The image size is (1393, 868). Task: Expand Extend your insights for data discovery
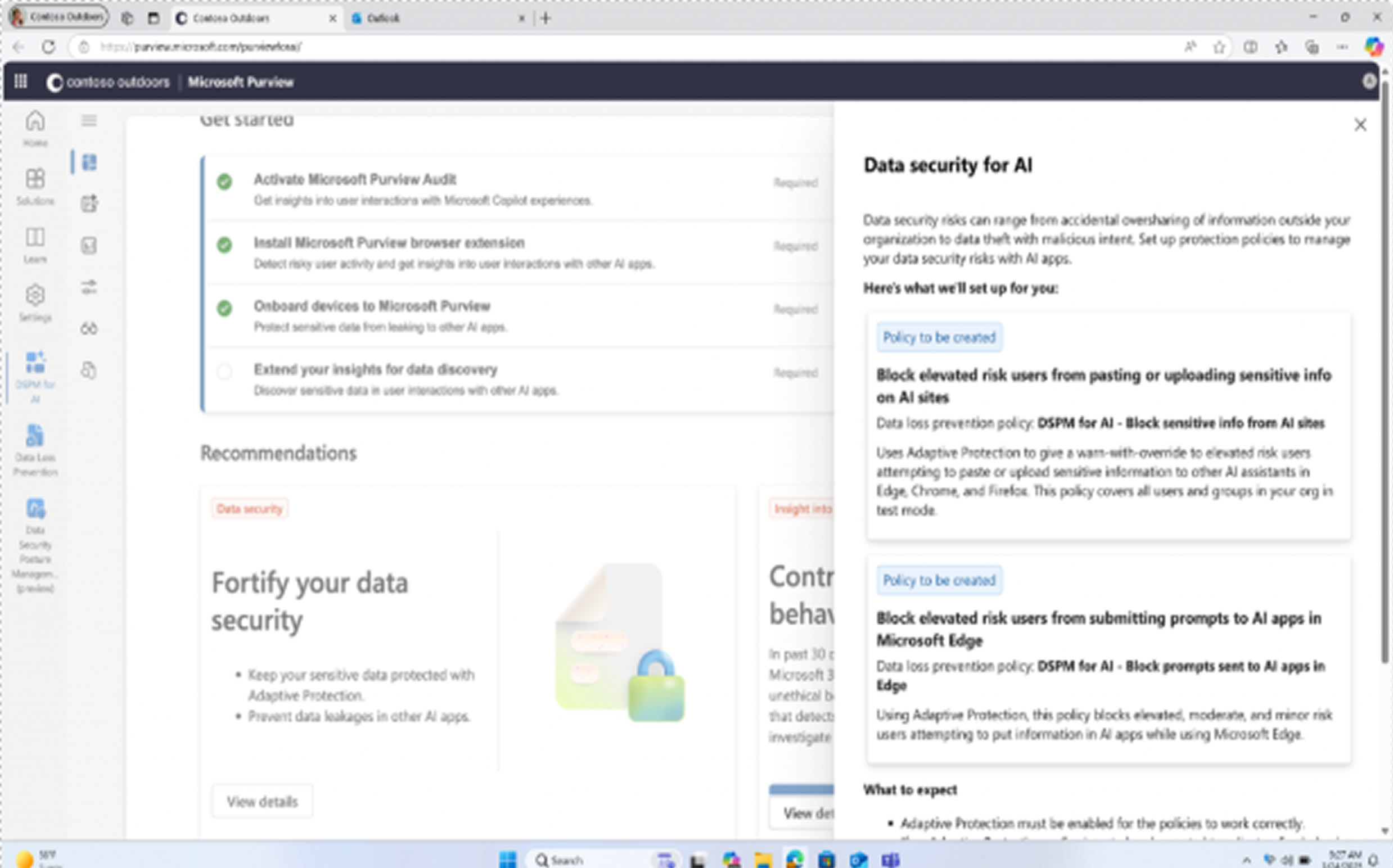[x=376, y=369]
